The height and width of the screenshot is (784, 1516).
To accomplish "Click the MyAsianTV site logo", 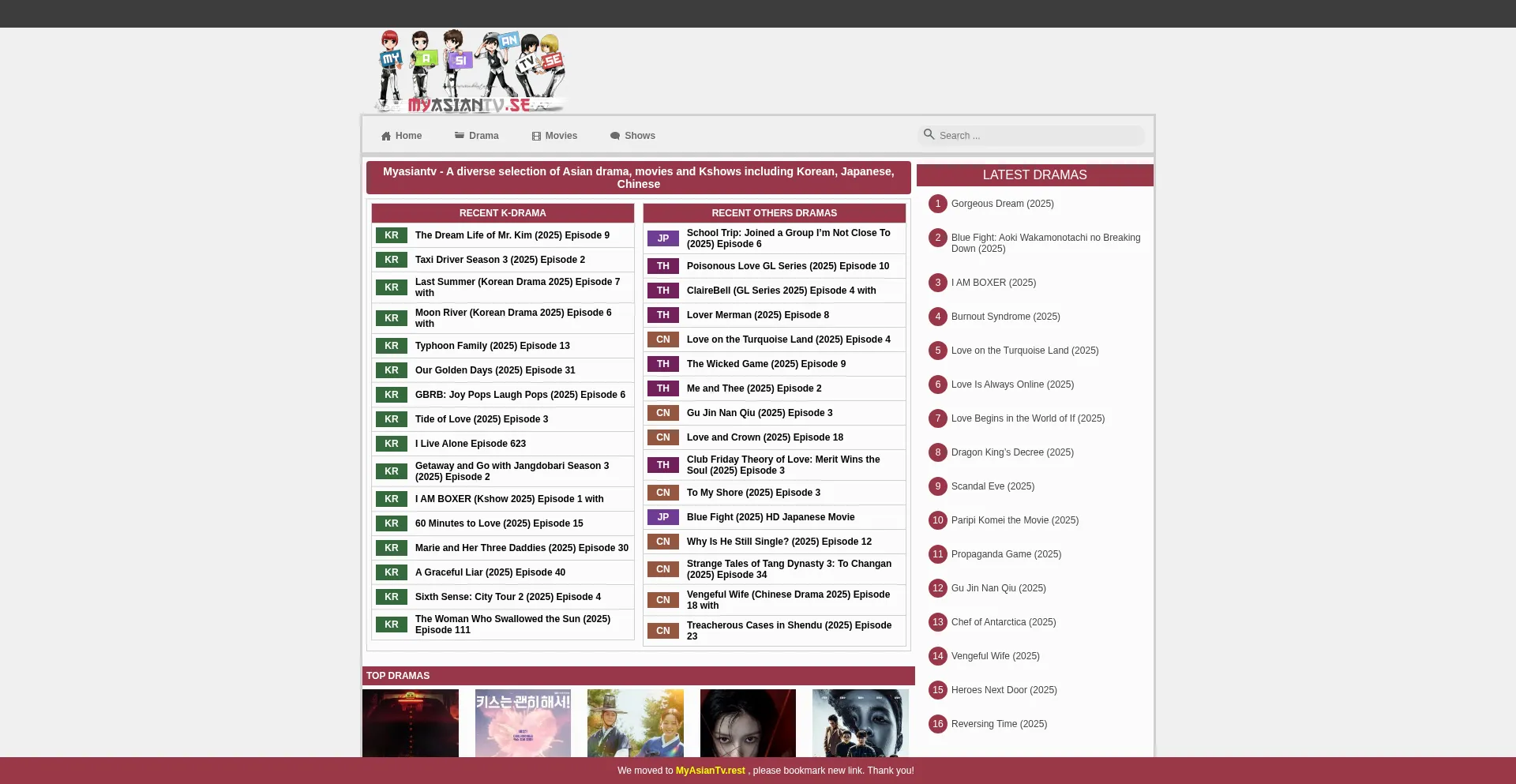I will pos(470,72).
